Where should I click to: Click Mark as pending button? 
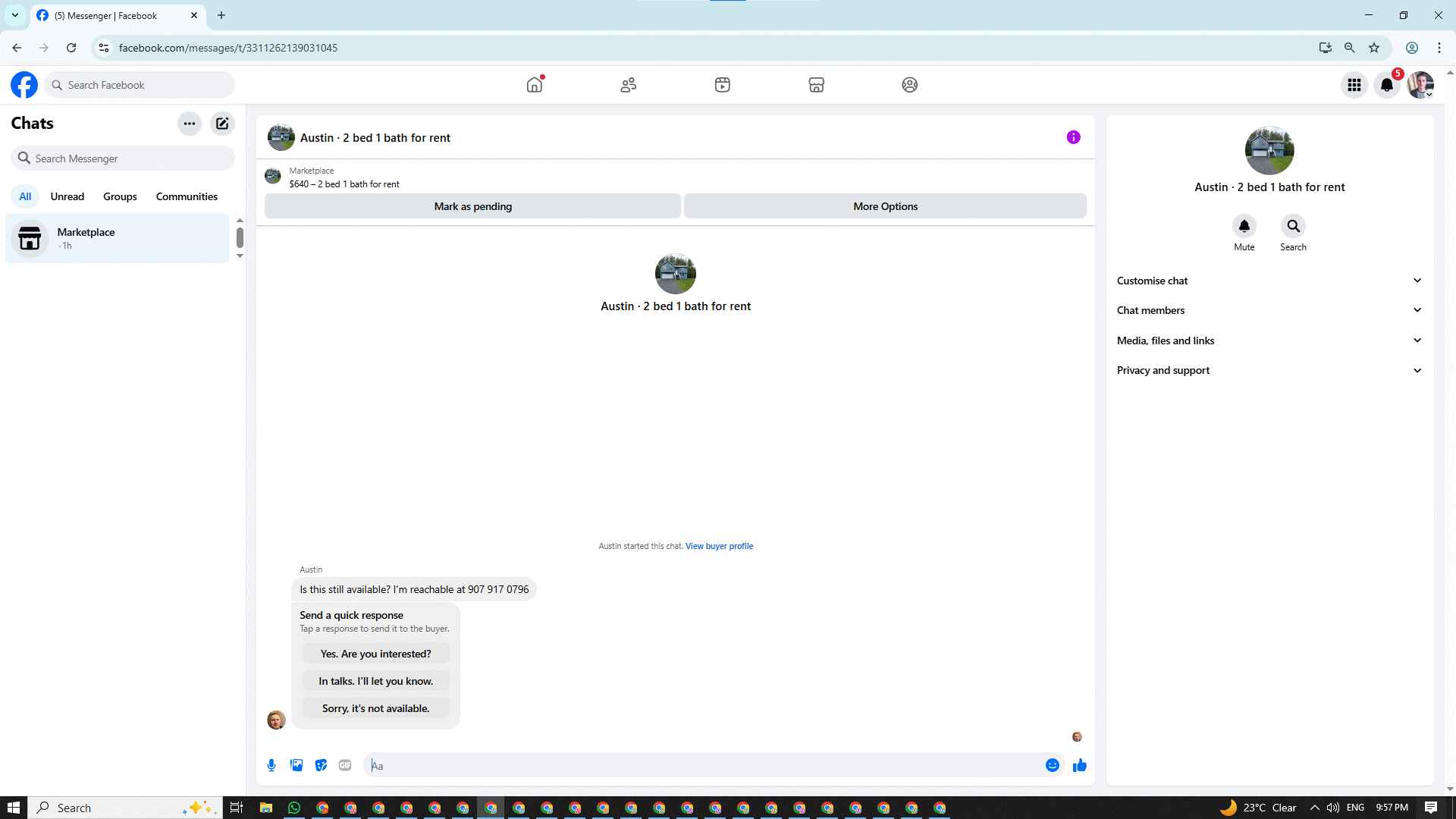tap(472, 206)
